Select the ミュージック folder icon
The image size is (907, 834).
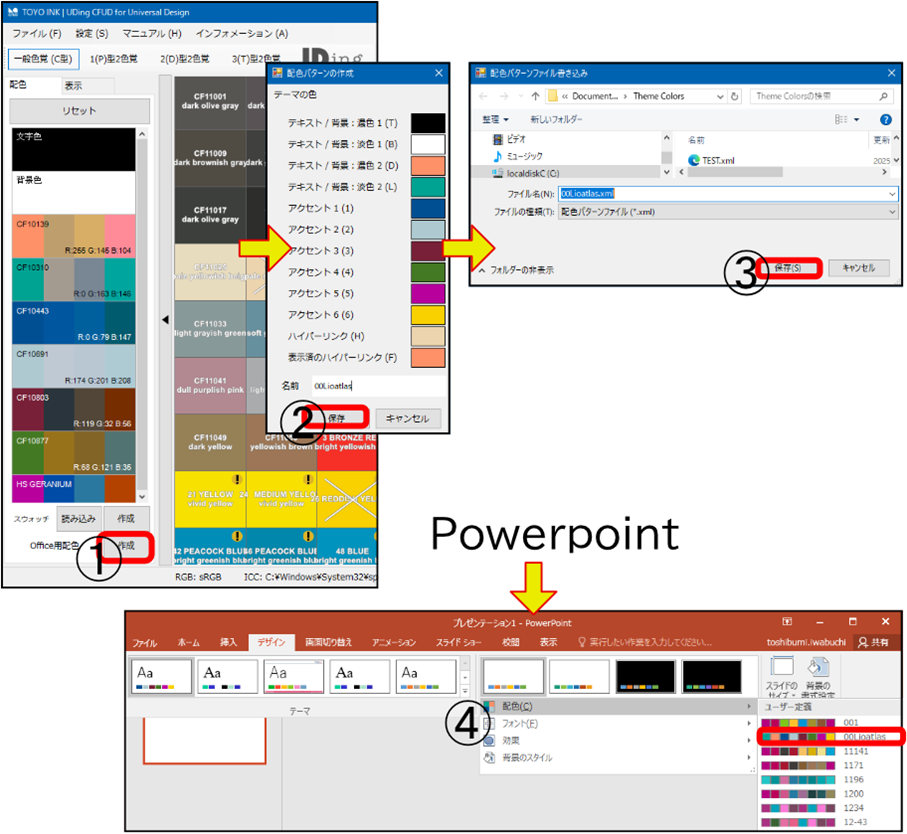tap(498, 157)
